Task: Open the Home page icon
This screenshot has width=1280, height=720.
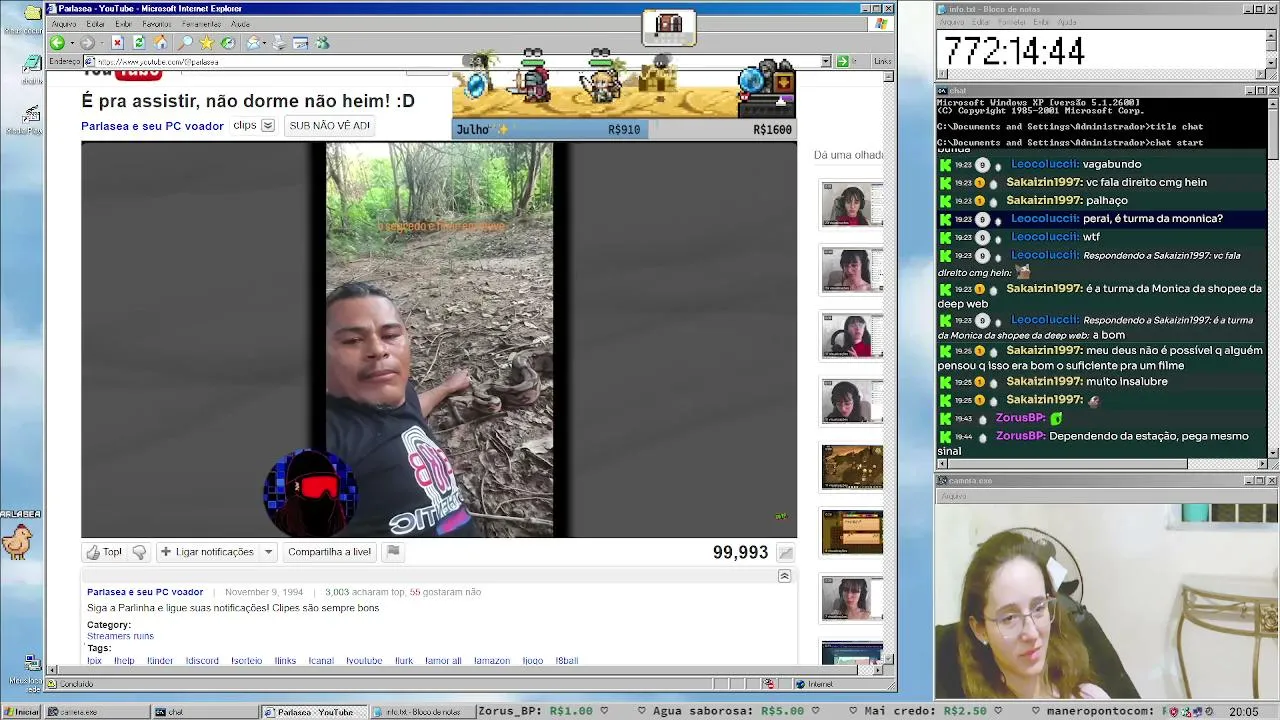Action: click(161, 43)
